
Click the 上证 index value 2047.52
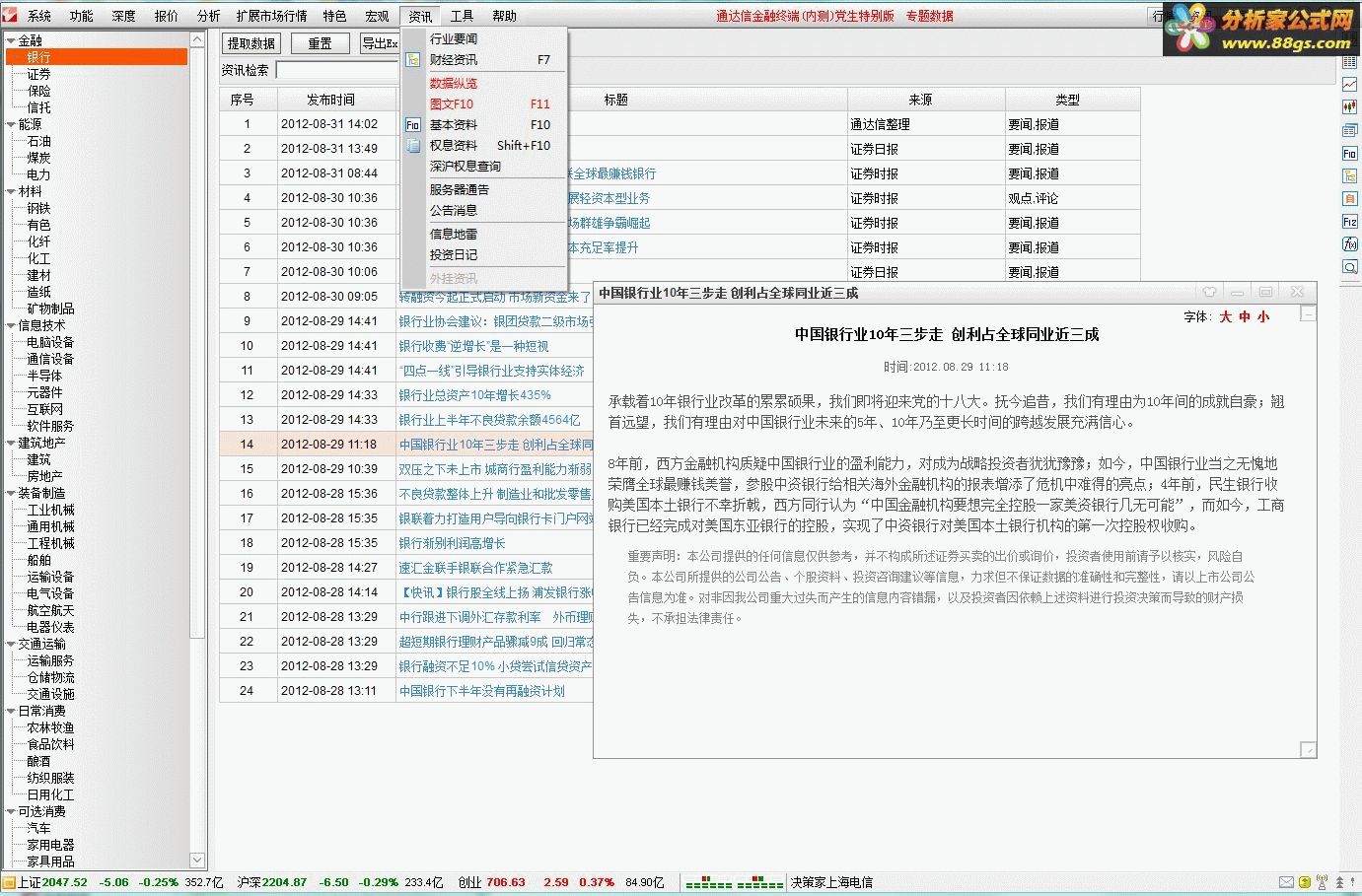[65, 882]
